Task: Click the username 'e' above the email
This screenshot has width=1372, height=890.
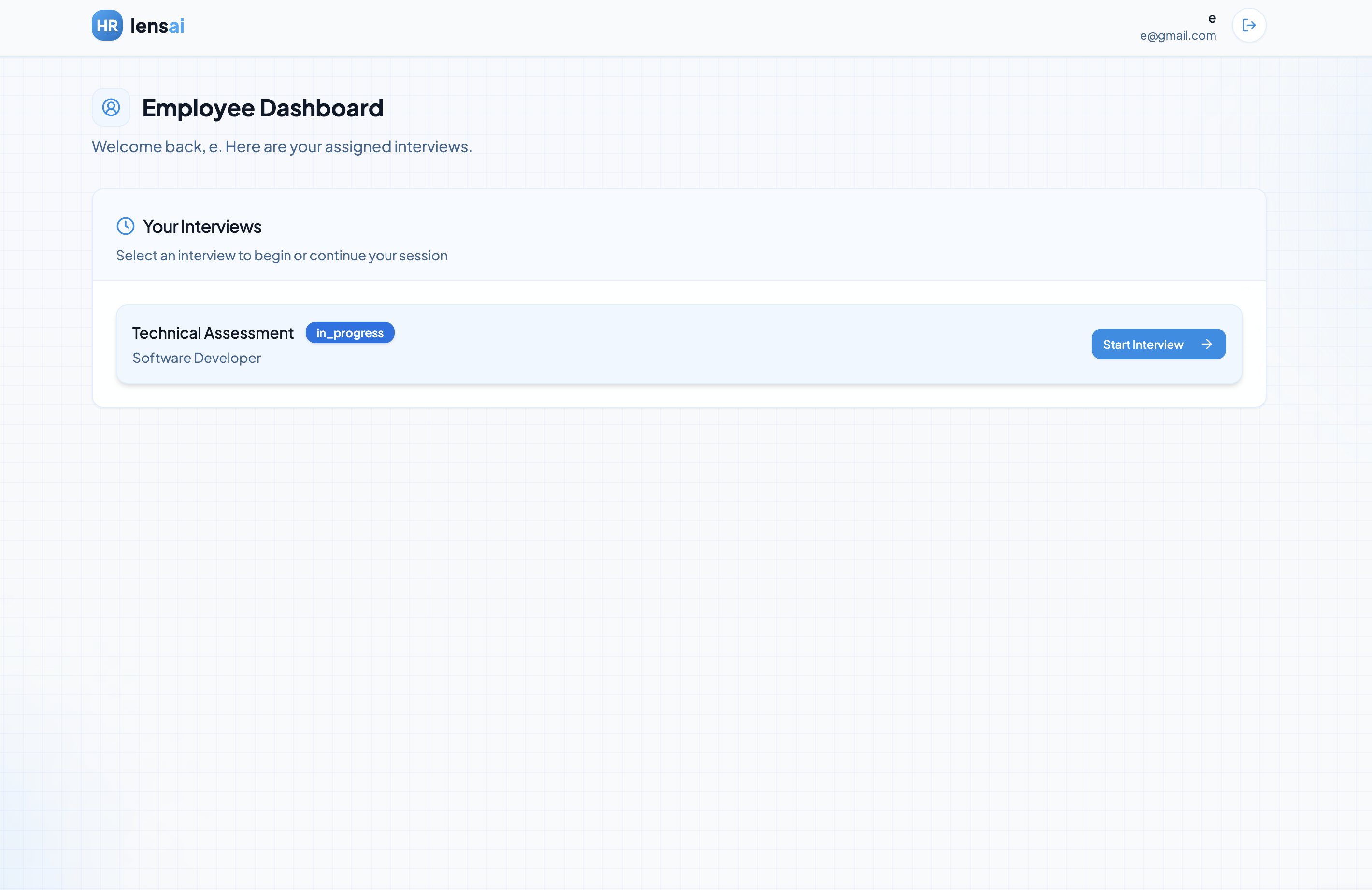Action: (x=1212, y=18)
